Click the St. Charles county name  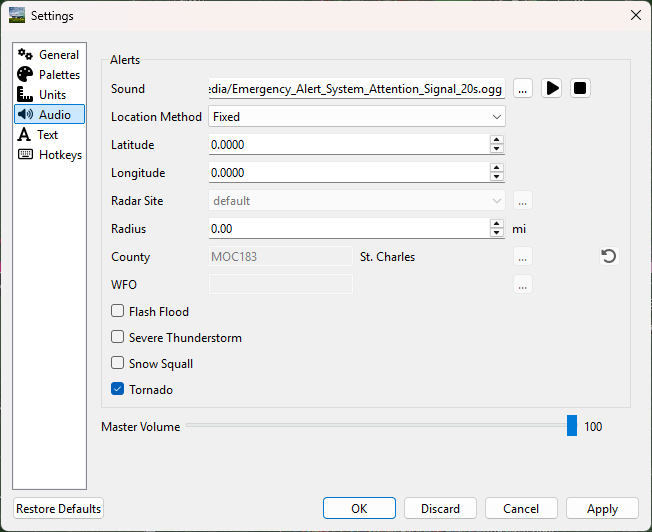[387, 257]
